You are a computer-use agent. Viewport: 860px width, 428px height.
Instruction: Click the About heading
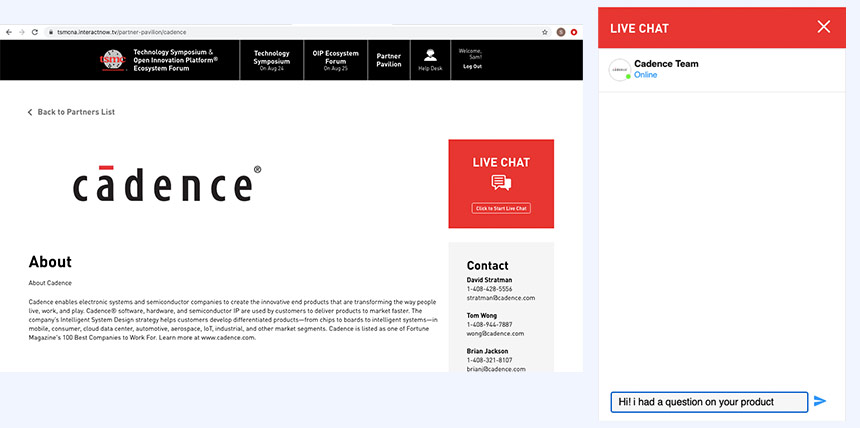click(x=50, y=262)
